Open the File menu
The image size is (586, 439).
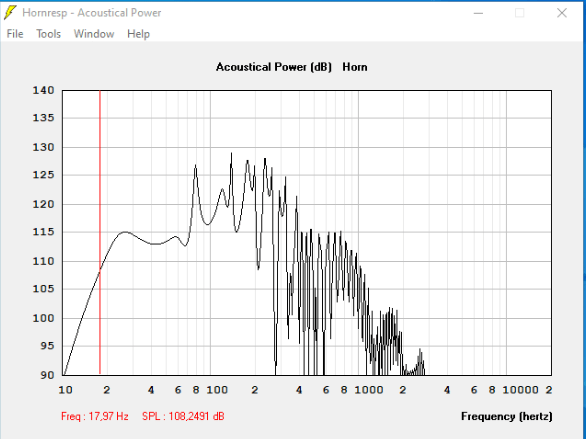coord(15,34)
